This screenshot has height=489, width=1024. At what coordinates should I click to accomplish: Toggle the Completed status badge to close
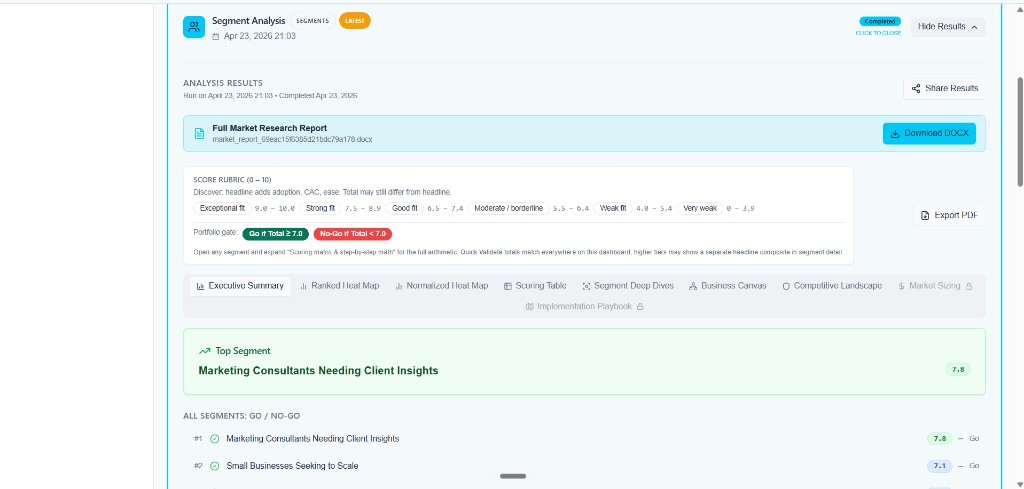point(880,22)
